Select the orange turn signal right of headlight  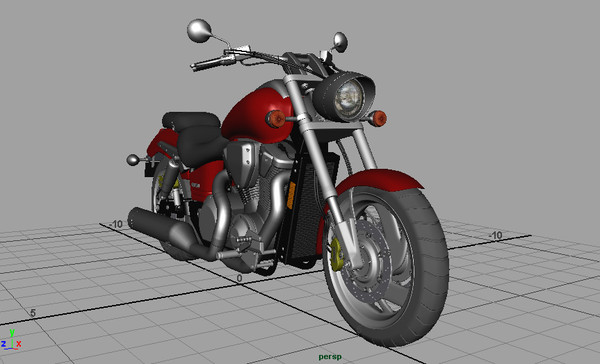point(379,118)
